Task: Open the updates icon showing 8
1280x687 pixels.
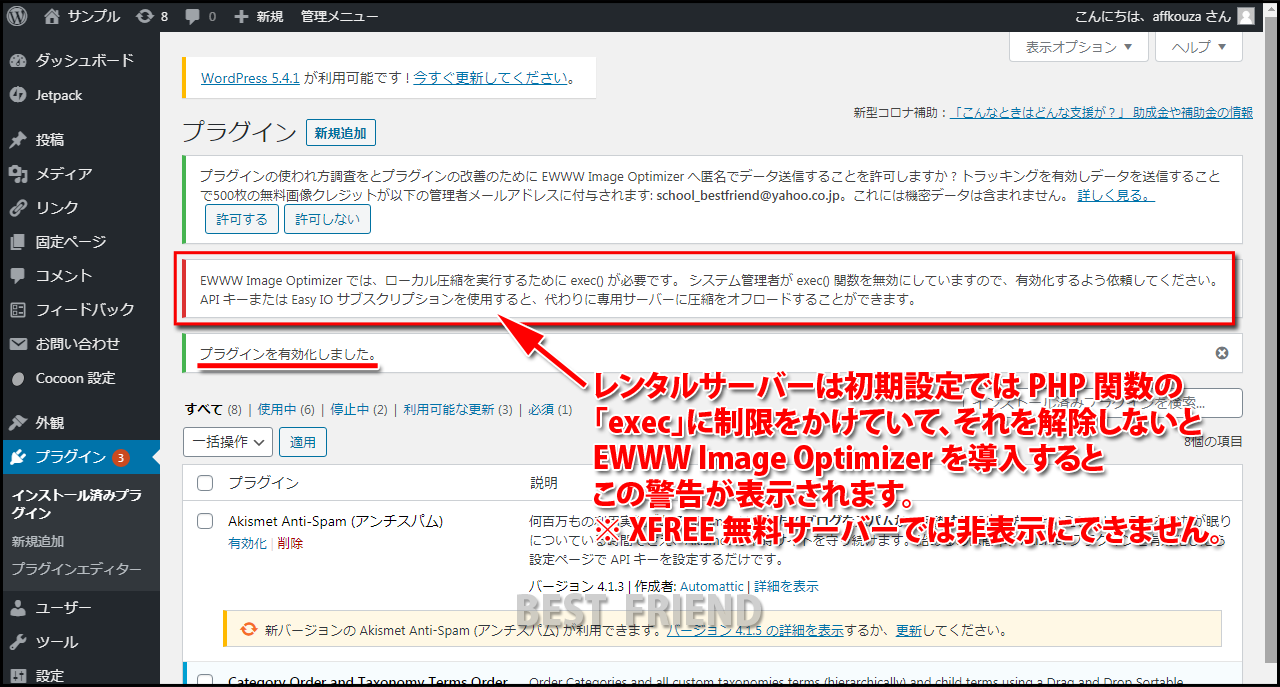Action: click(x=151, y=16)
